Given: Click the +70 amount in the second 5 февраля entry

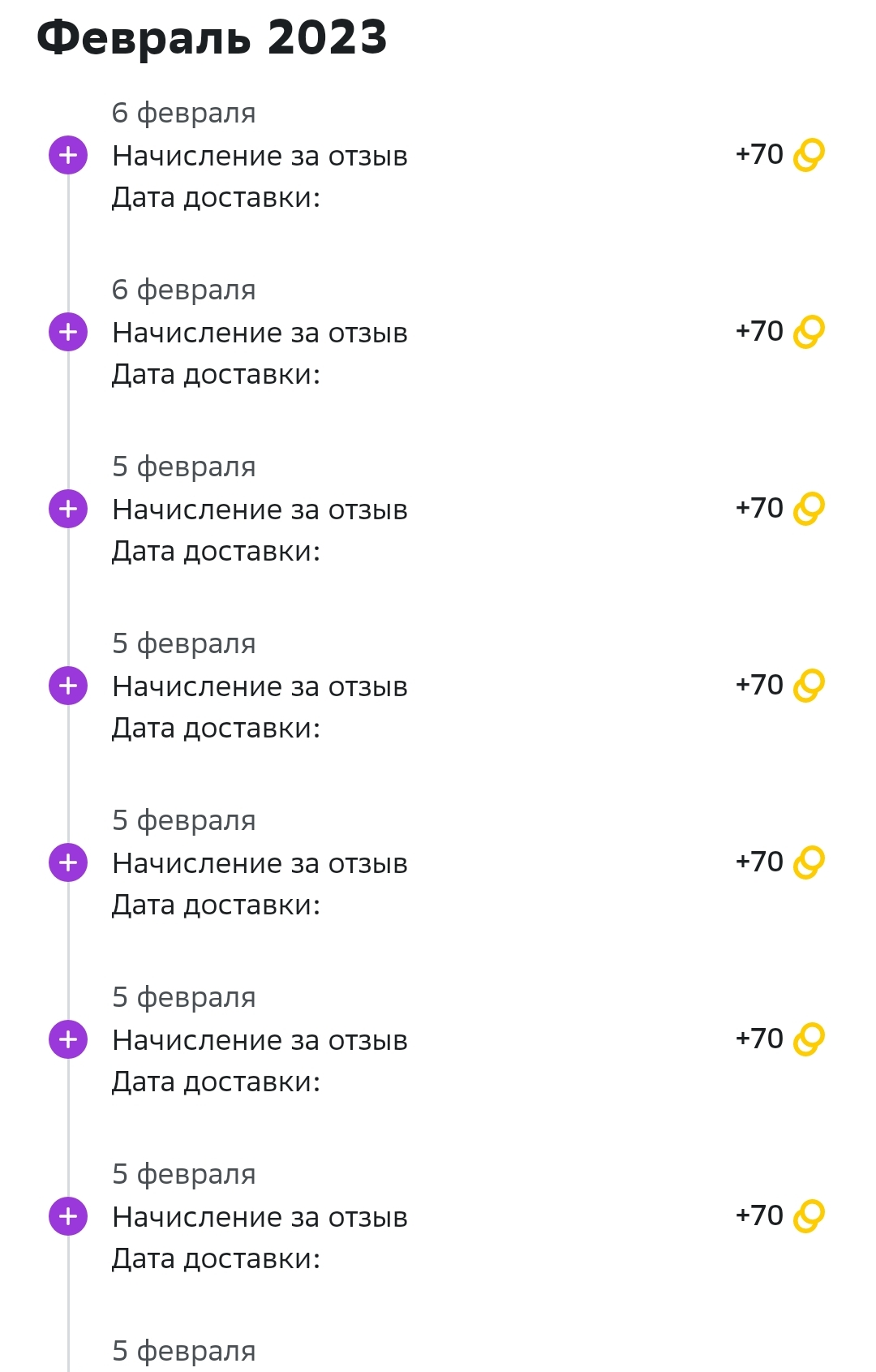Looking at the screenshot, I should [x=759, y=685].
